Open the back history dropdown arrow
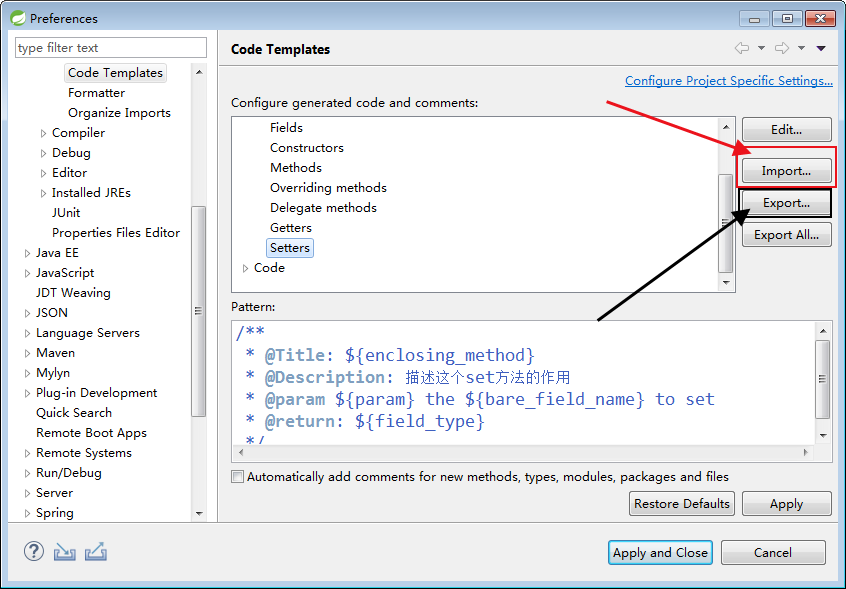Image resolution: width=846 pixels, height=589 pixels. (761, 48)
